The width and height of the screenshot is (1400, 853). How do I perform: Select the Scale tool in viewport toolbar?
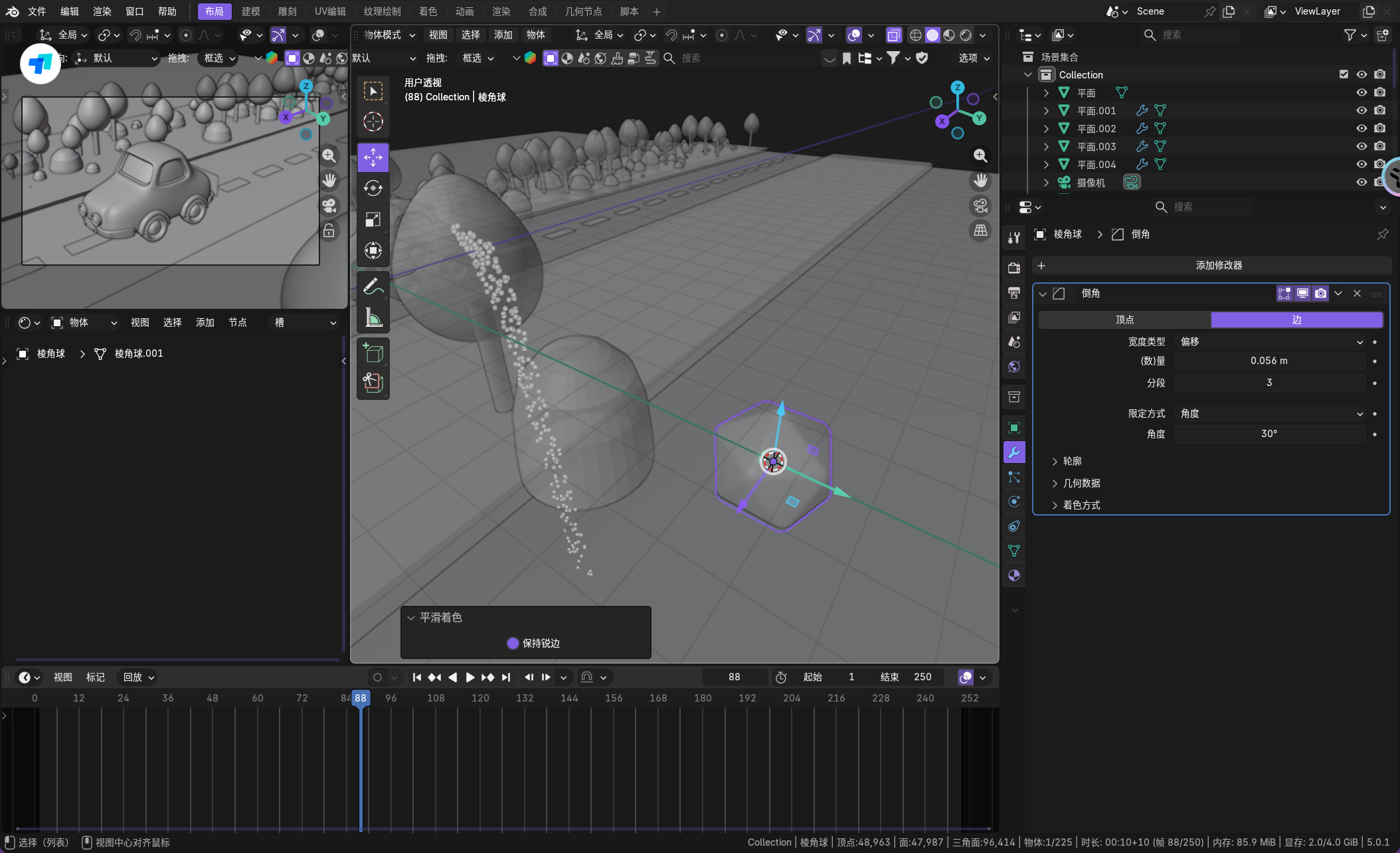[x=373, y=220]
